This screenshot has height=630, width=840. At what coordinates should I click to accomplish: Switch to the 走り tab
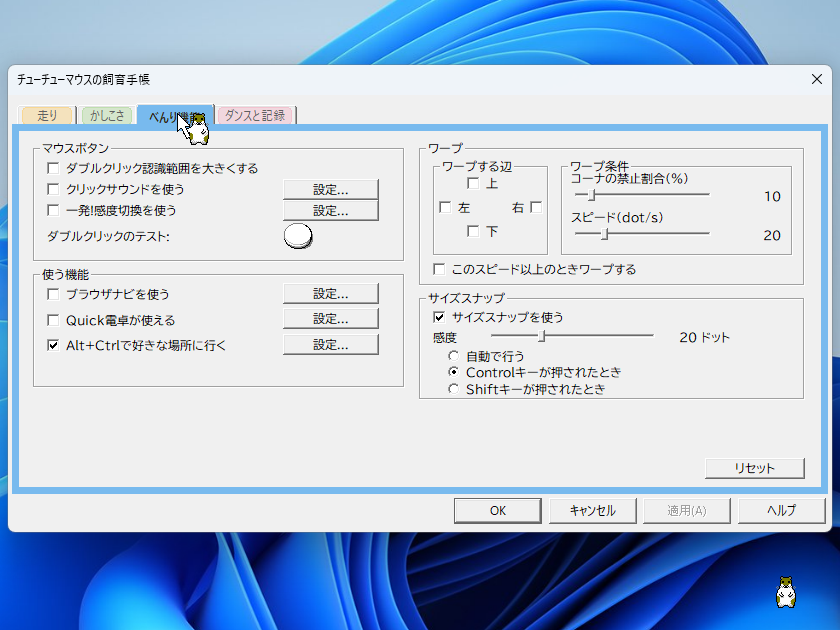[x=47, y=115]
